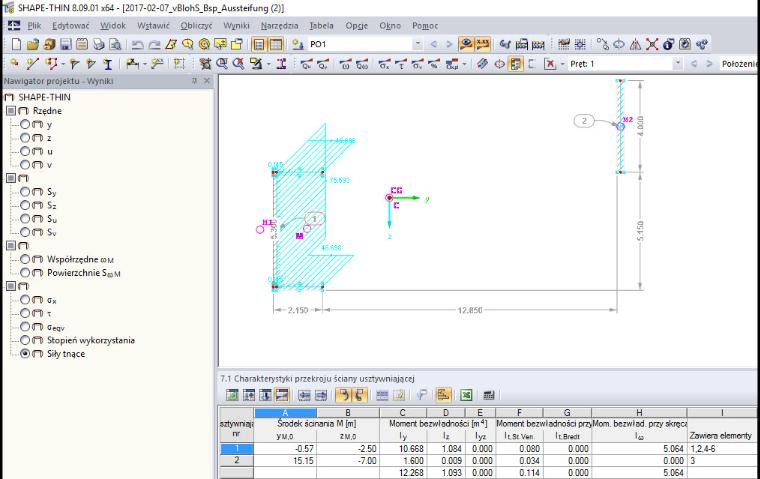
Task: Go to previous load case arrow
Action: (434, 44)
